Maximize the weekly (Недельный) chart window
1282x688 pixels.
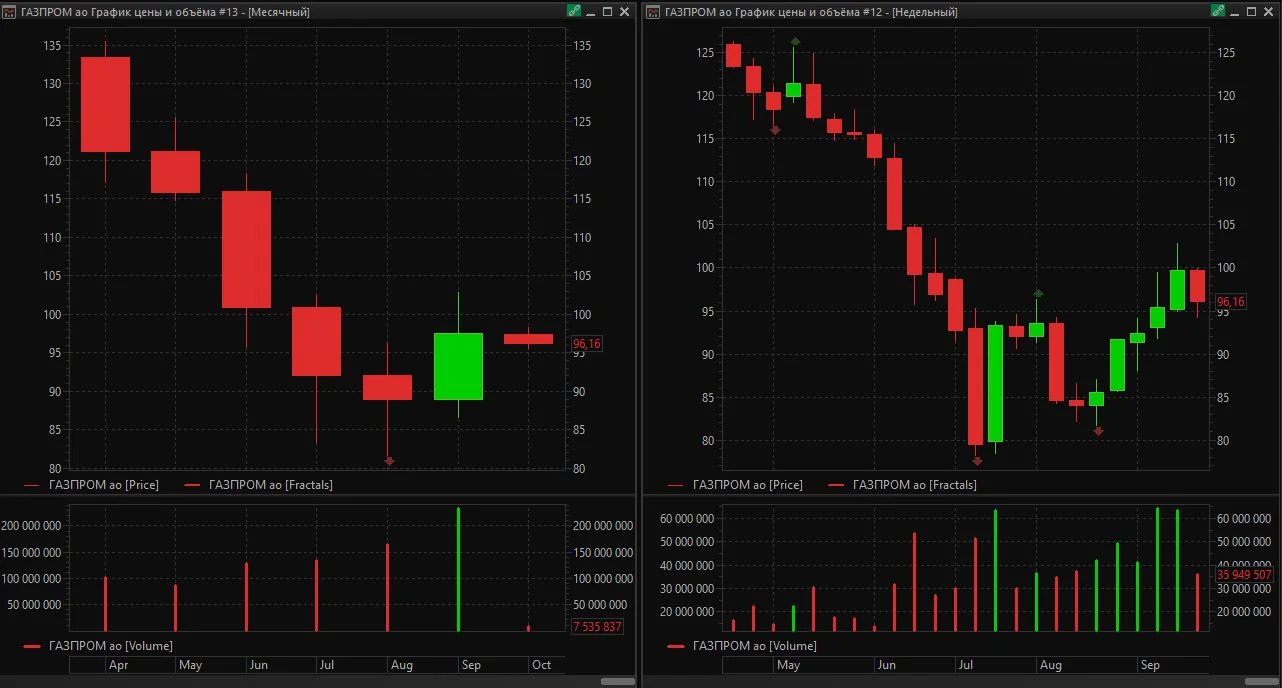[x=1251, y=12]
